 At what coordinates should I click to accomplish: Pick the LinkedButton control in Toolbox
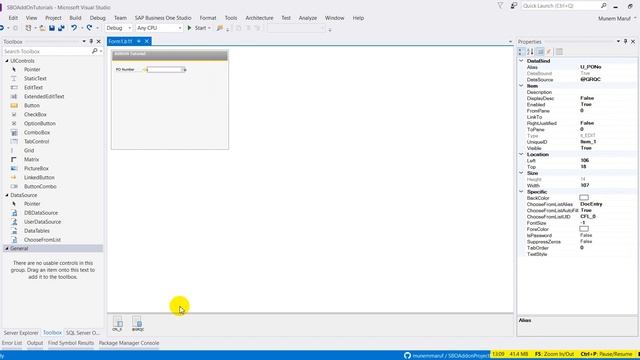click(39, 177)
